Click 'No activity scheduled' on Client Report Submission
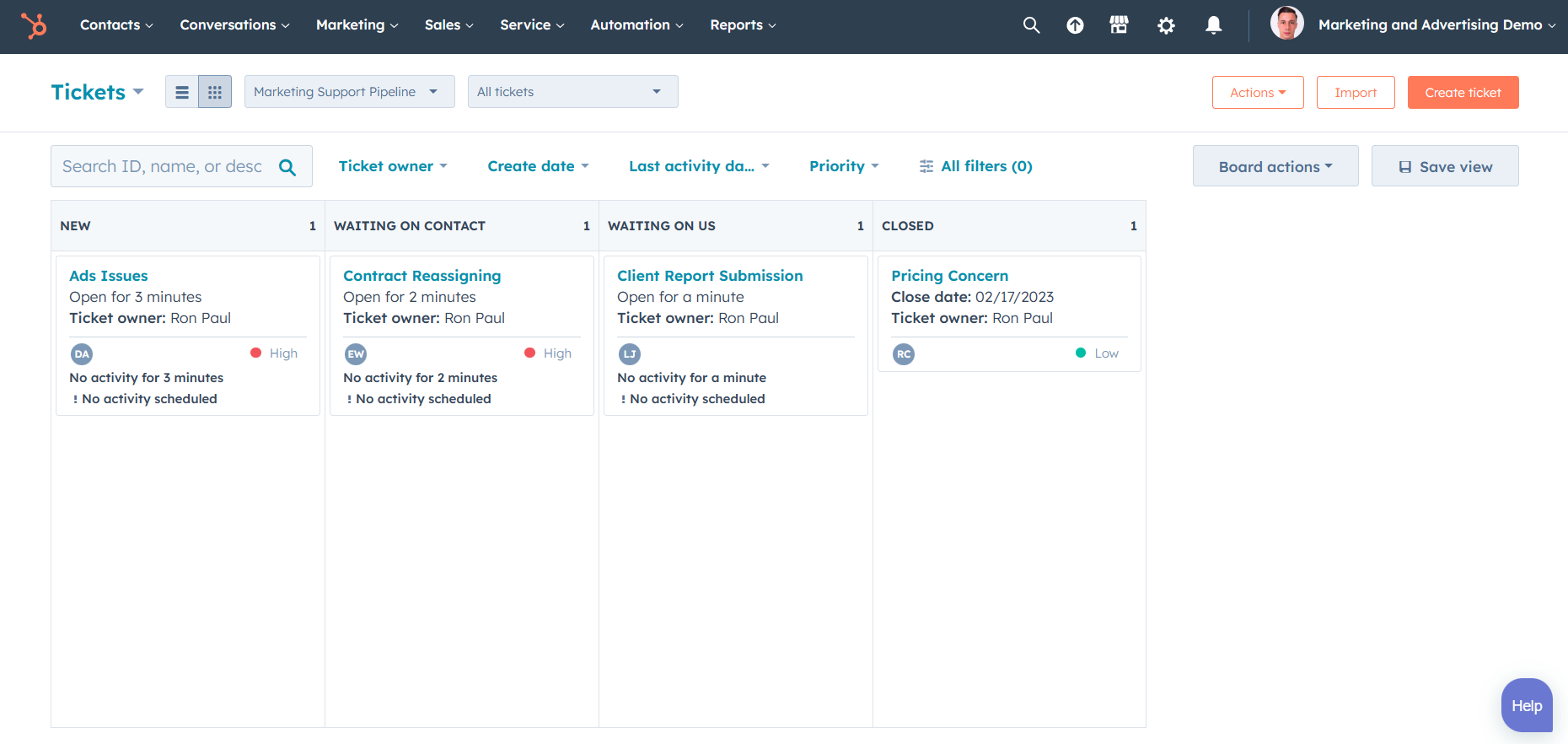Viewport: 1568px width, 744px height. [698, 399]
